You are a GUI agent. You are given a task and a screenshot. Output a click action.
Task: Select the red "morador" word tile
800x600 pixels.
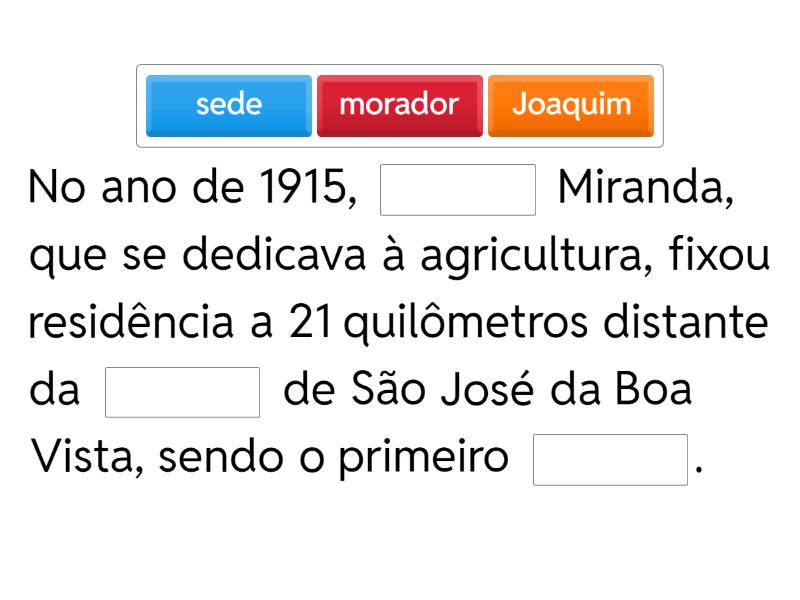[x=399, y=105]
